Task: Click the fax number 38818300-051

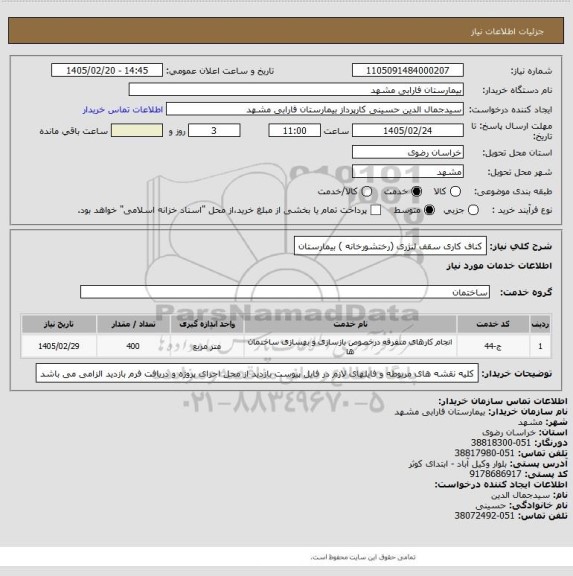Action: pos(501,443)
